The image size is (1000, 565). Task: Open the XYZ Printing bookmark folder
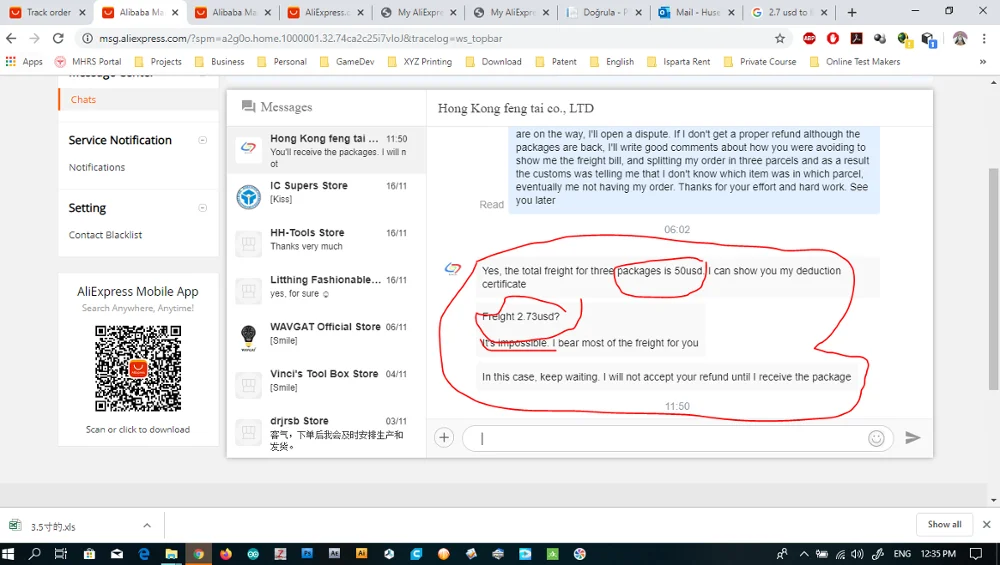(420, 61)
